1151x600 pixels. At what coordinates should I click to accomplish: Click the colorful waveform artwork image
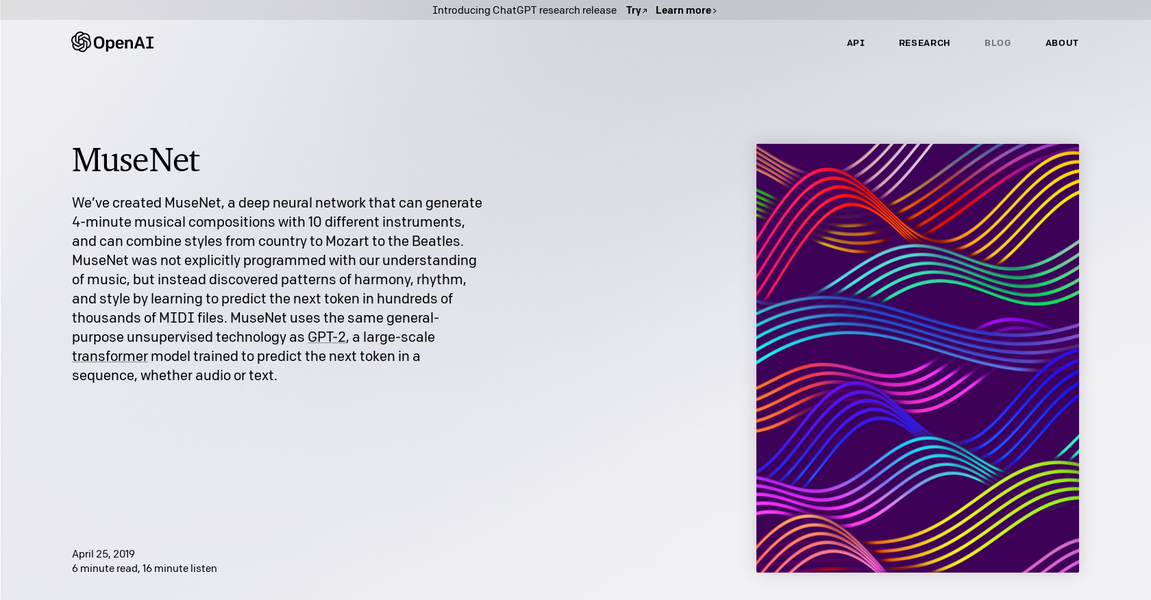(917, 357)
